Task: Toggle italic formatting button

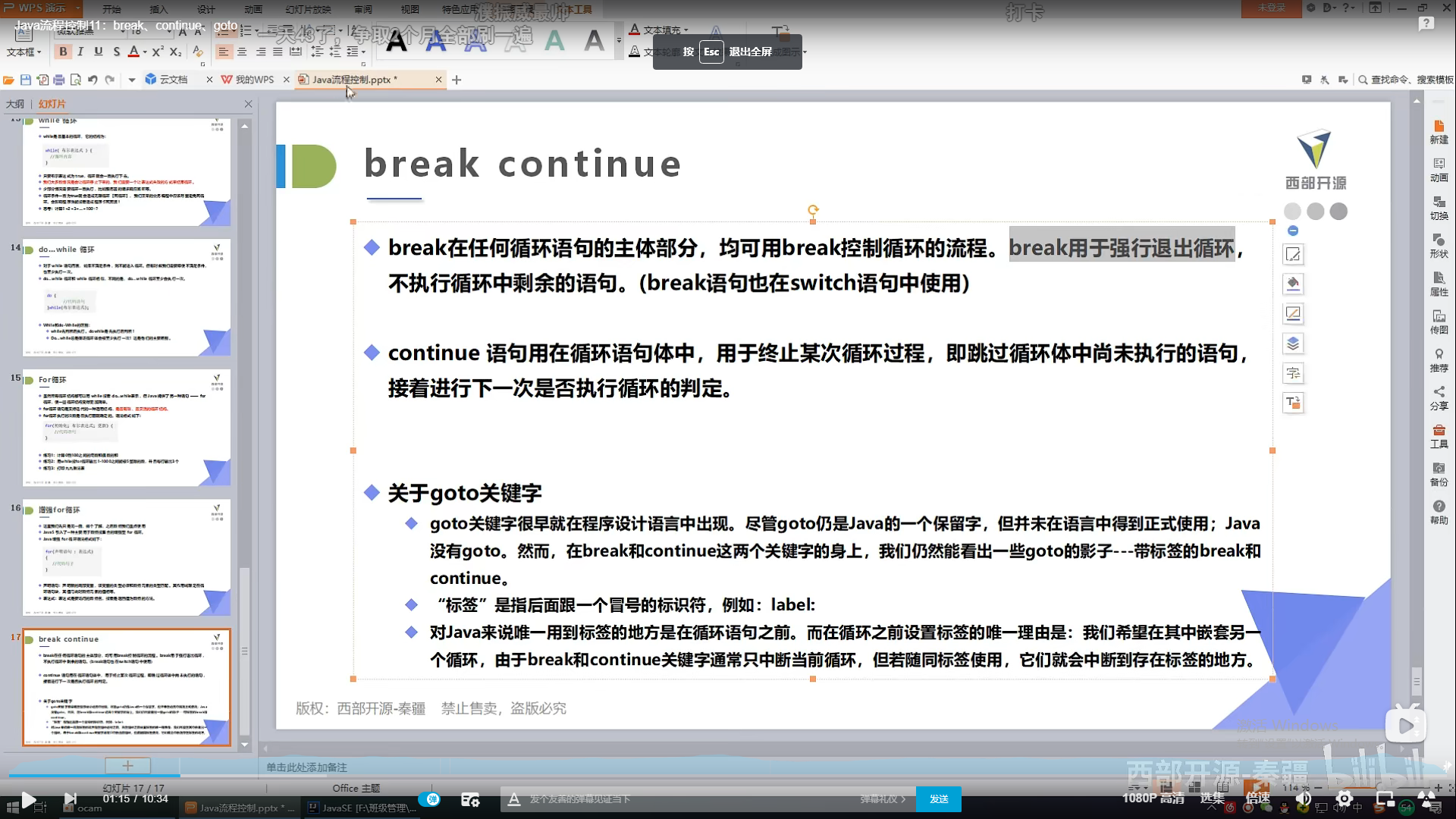Action: coord(80,52)
